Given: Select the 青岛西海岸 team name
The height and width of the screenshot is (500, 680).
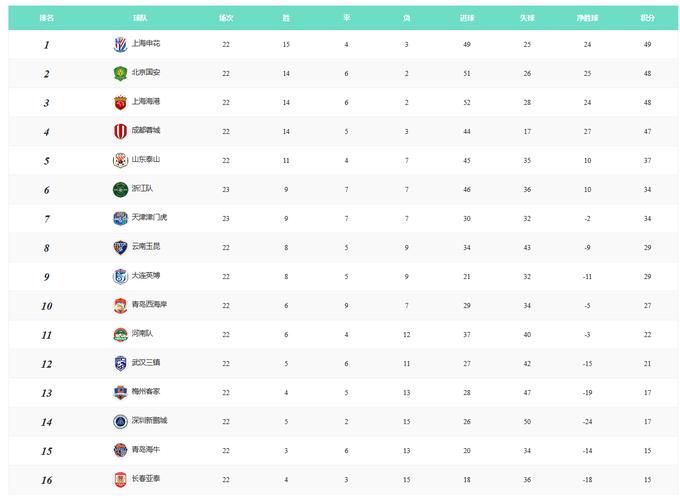Looking at the screenshot, I should pyautogui.click(x=149, y=305).
